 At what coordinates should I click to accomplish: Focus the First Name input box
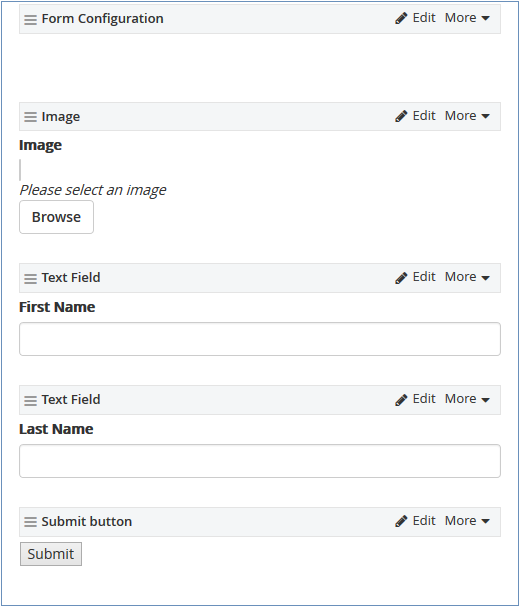[260, 339]
